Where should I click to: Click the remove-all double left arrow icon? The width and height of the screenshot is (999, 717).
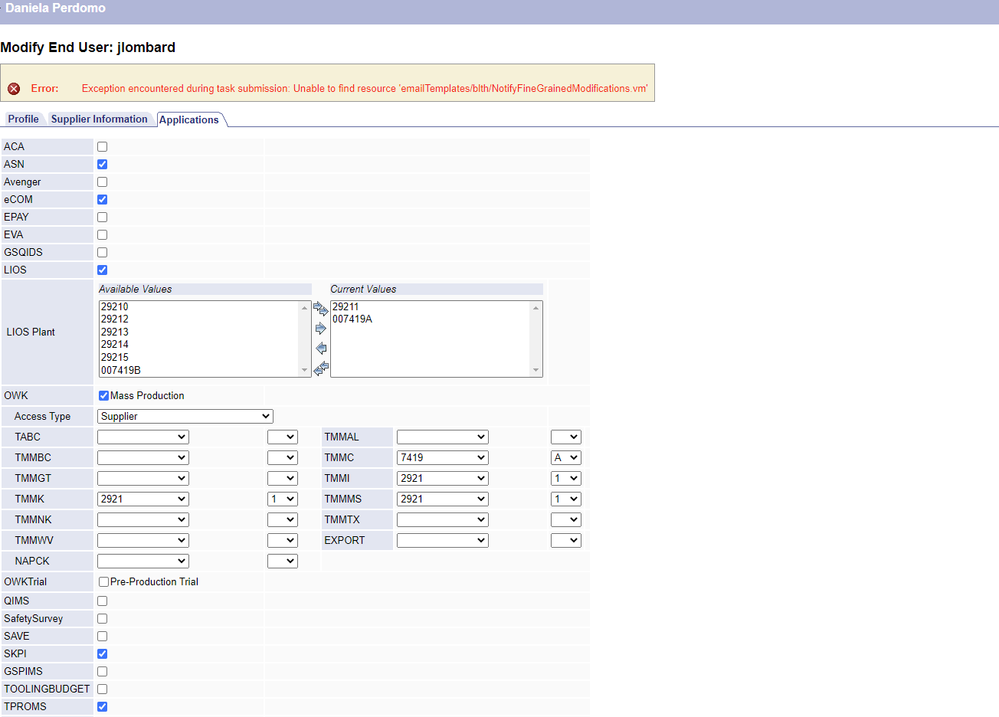(x=321, y=369)
